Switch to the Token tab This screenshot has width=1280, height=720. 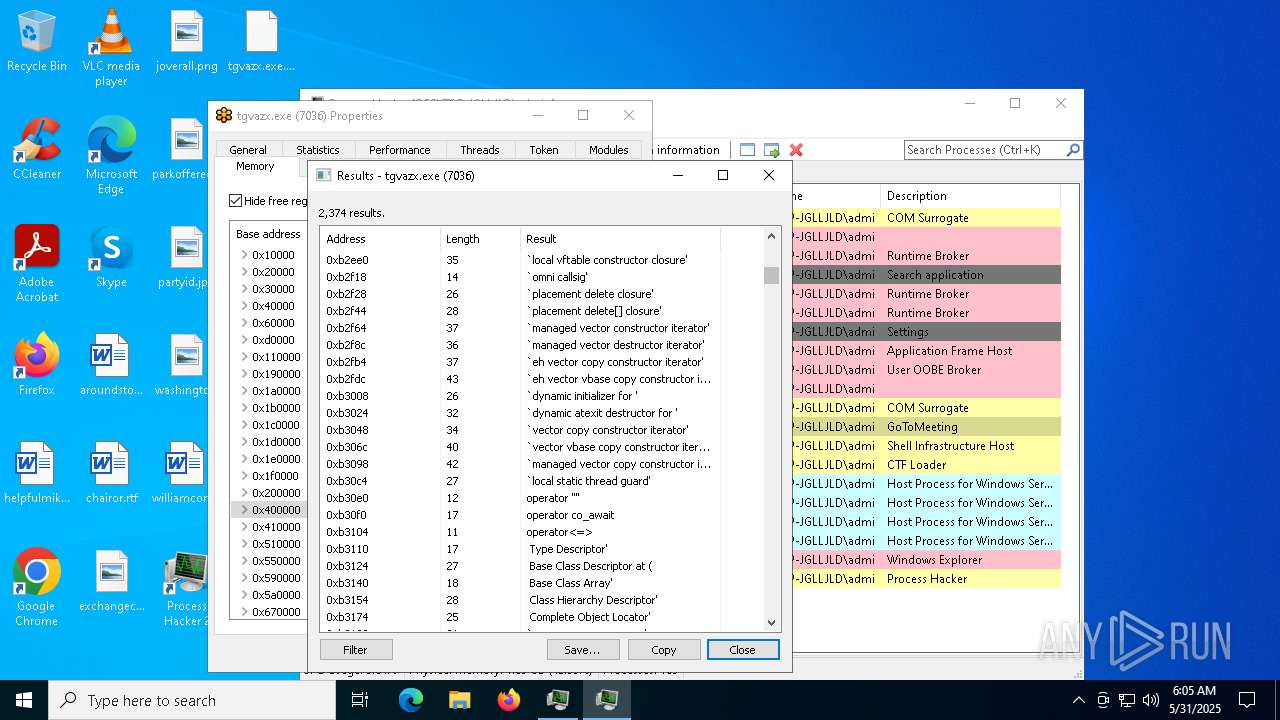(544, 150)
